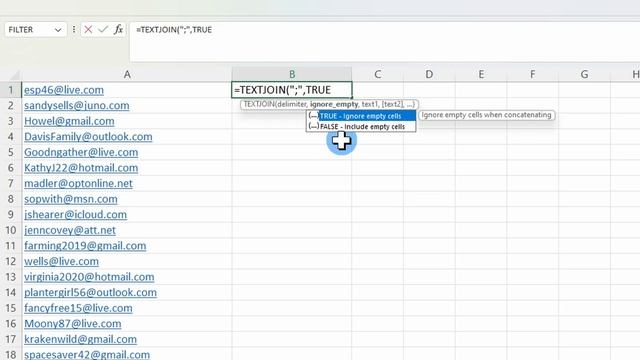This screenshot has width=640, height=360.
Task: Confirm the formula with the checkmark icon
Action: (x=103, y=29)
